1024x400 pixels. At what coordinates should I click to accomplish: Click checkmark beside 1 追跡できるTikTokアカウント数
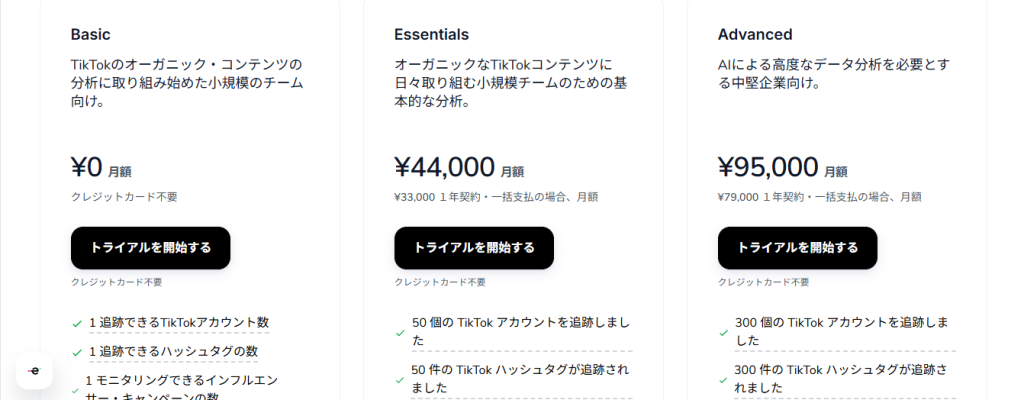pos(77,324)
